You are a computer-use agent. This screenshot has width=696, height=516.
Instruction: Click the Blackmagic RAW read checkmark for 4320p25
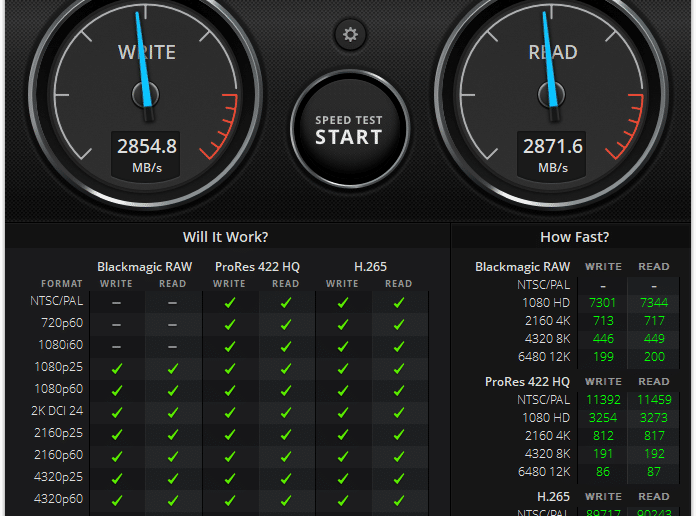coord(173,479)
